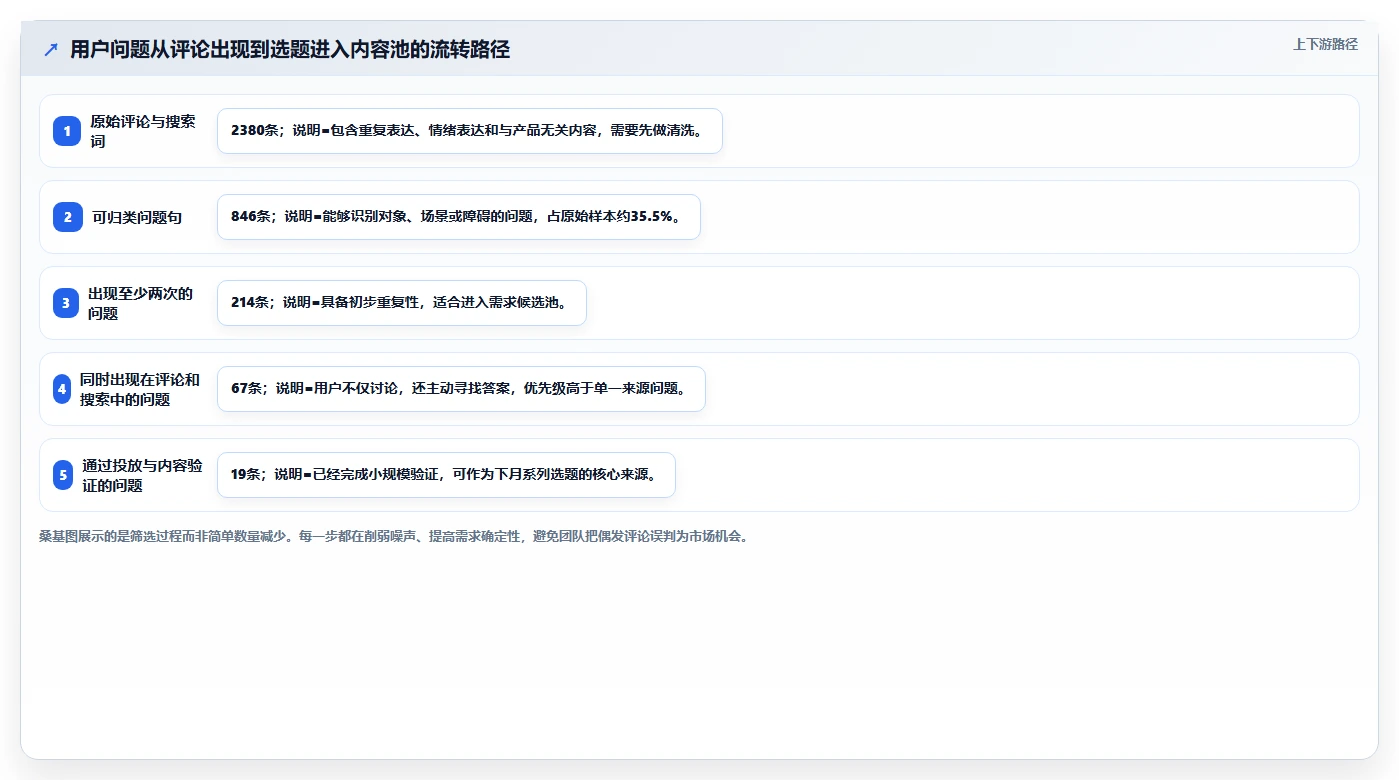Select the 原始评论与搜索词 step label
Image resolution: width=1399 pixels, height=780 pixels.
pyautogui.click(x=143, y=131)
